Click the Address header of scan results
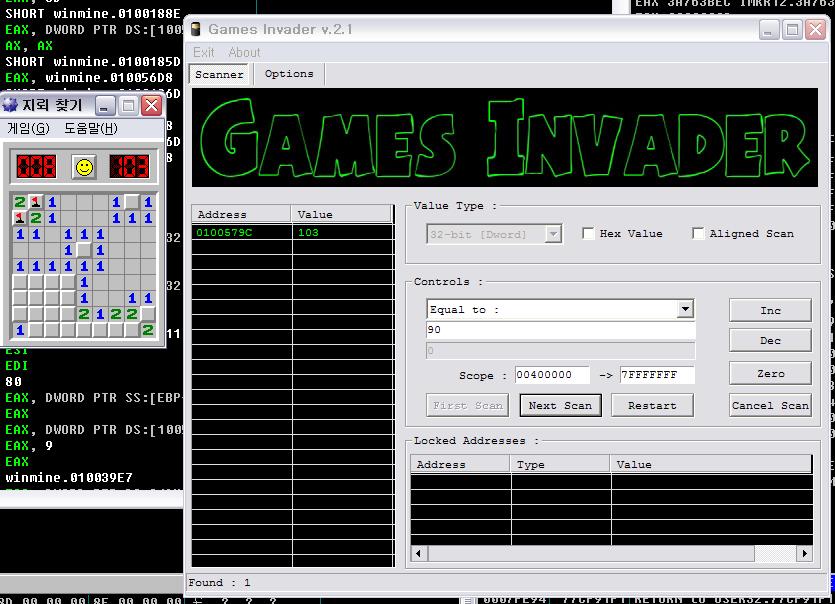This screenshot has height=604, width=835. point(241,214)
